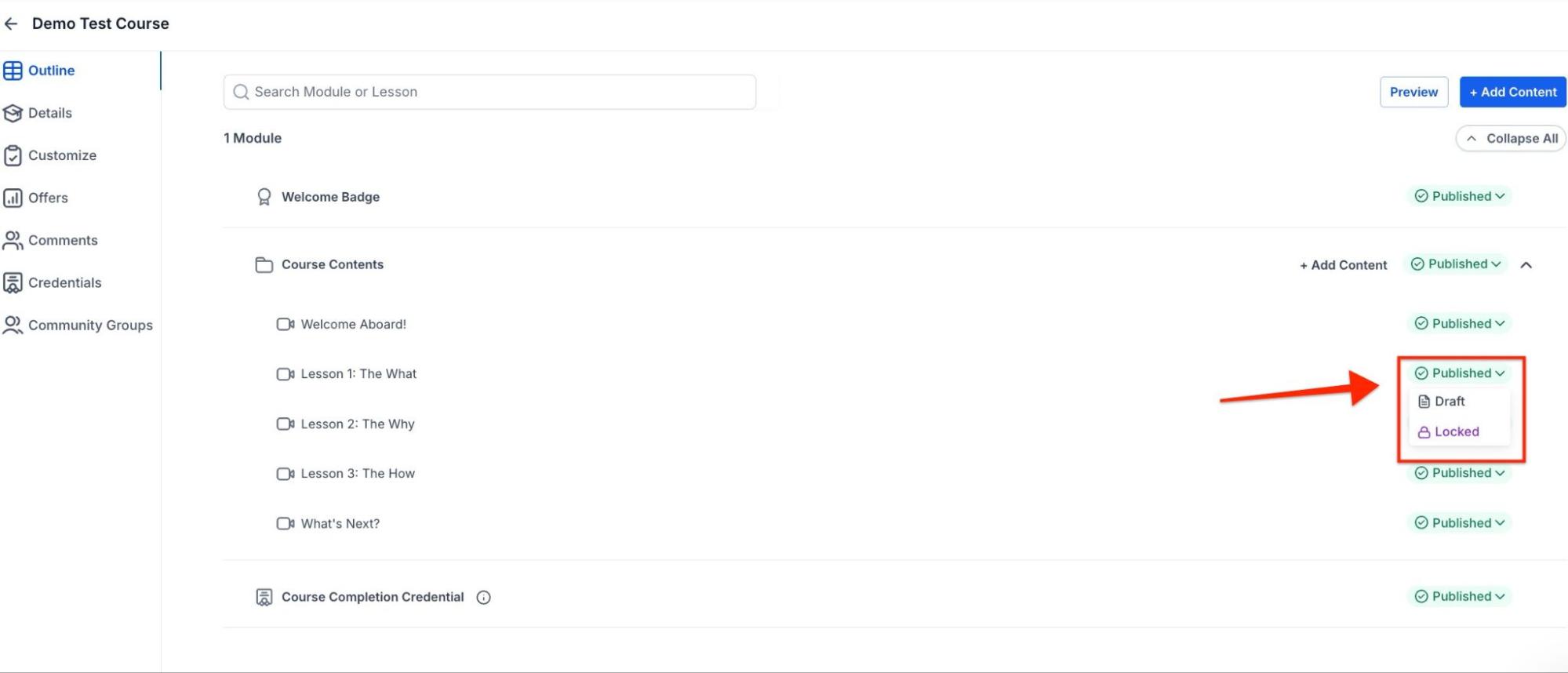The height and width of the screenshot is (673, 1568).
Task: Click the Welcome Badge ribbon icon
Action: click(264, 197)
